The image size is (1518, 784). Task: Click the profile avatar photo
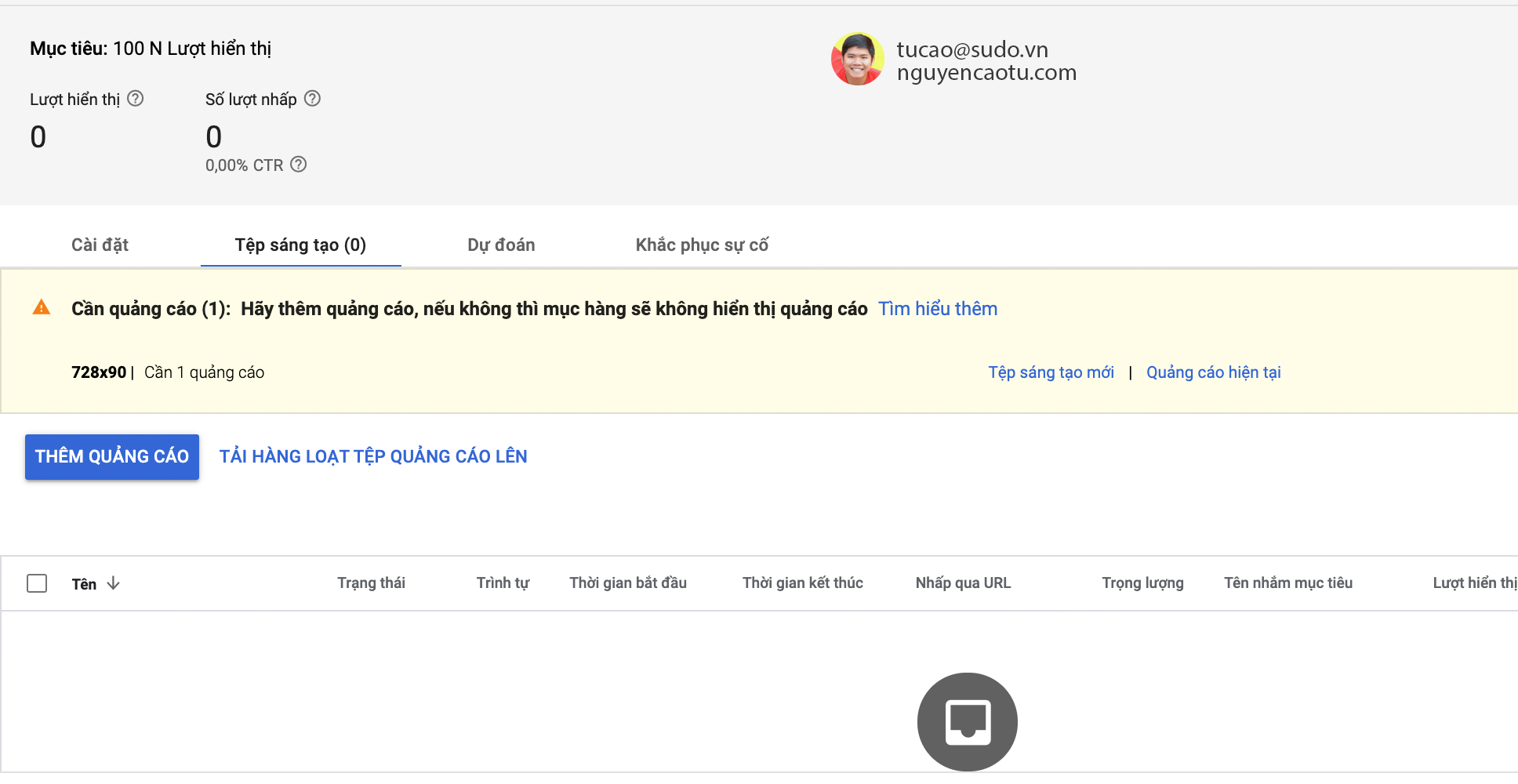click(x=858, y=60)
